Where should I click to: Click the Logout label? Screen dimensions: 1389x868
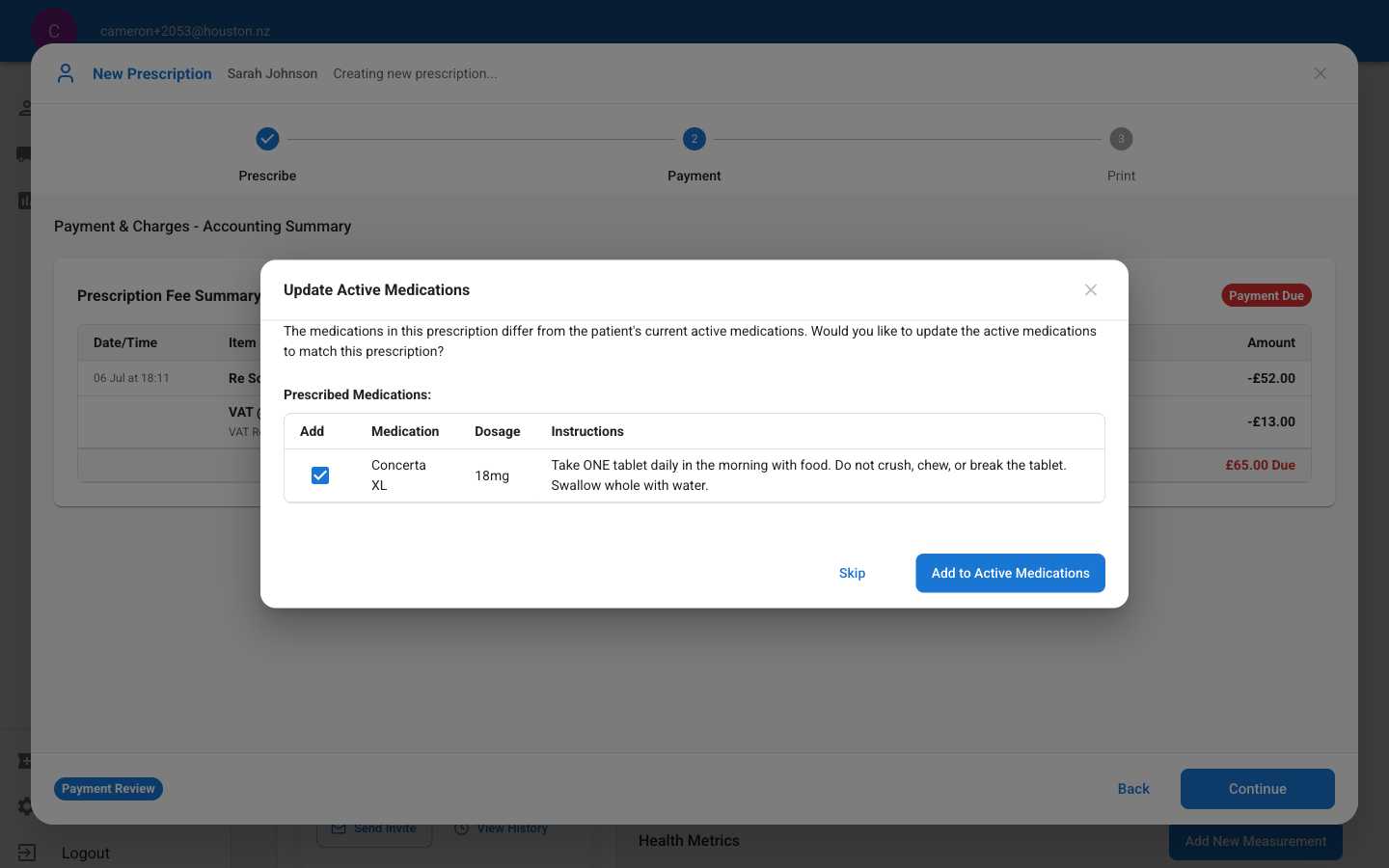[86, 854]
